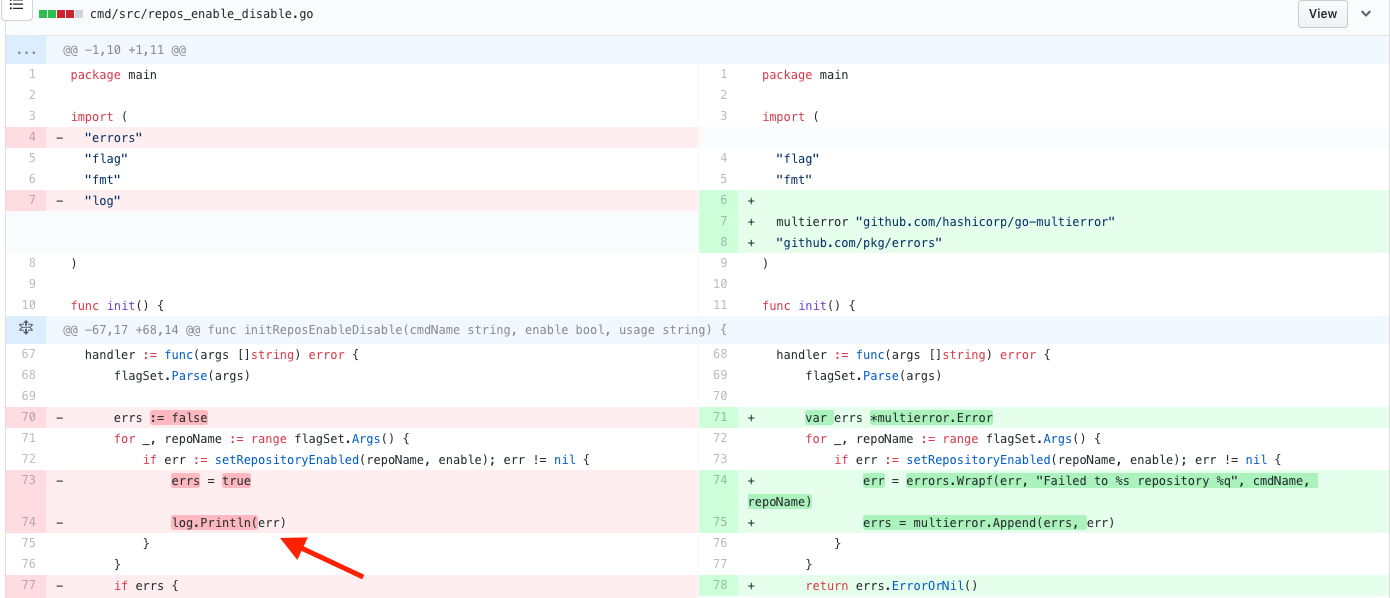1390x598 pixels.
Task: Click the removed code "errs = true"
Action: point(211,480)
